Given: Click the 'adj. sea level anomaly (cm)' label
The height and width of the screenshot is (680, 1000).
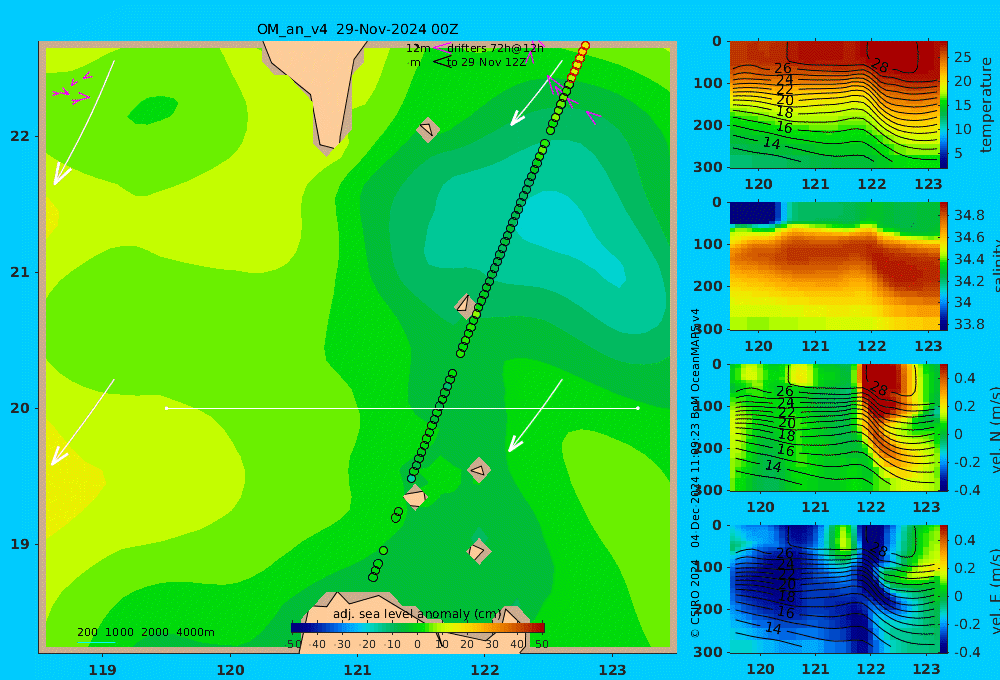Looking at the screenshot, I should [417, 614].
